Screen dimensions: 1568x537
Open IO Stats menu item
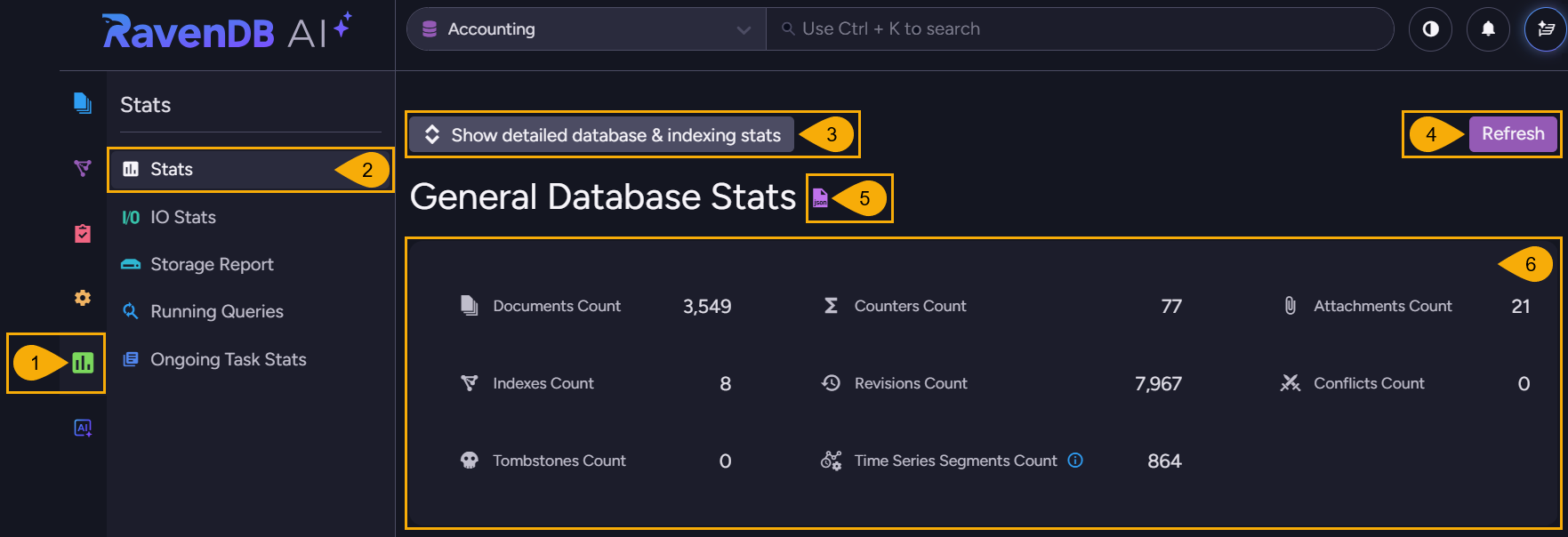[x=249, y=217]
